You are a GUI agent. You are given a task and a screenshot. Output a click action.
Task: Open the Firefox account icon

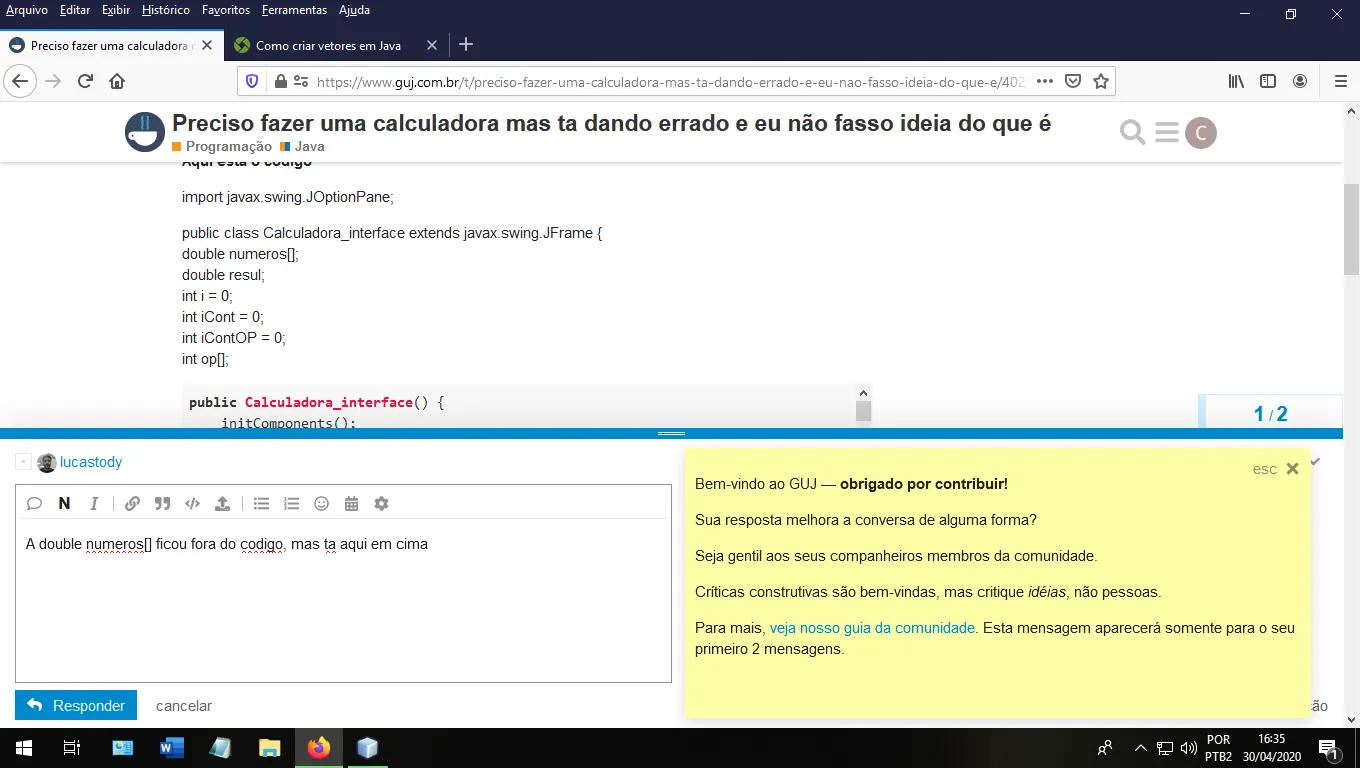1300,82
